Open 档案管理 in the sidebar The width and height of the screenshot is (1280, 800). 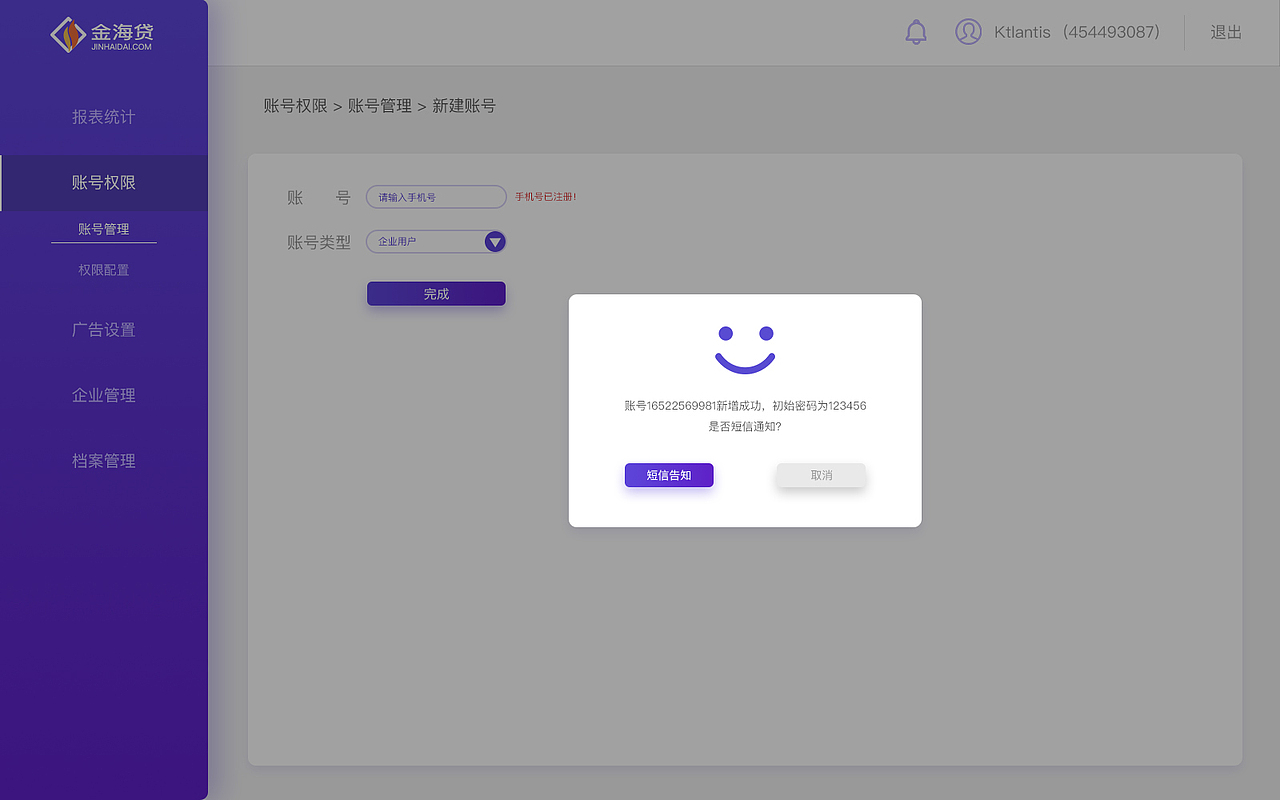104,460
